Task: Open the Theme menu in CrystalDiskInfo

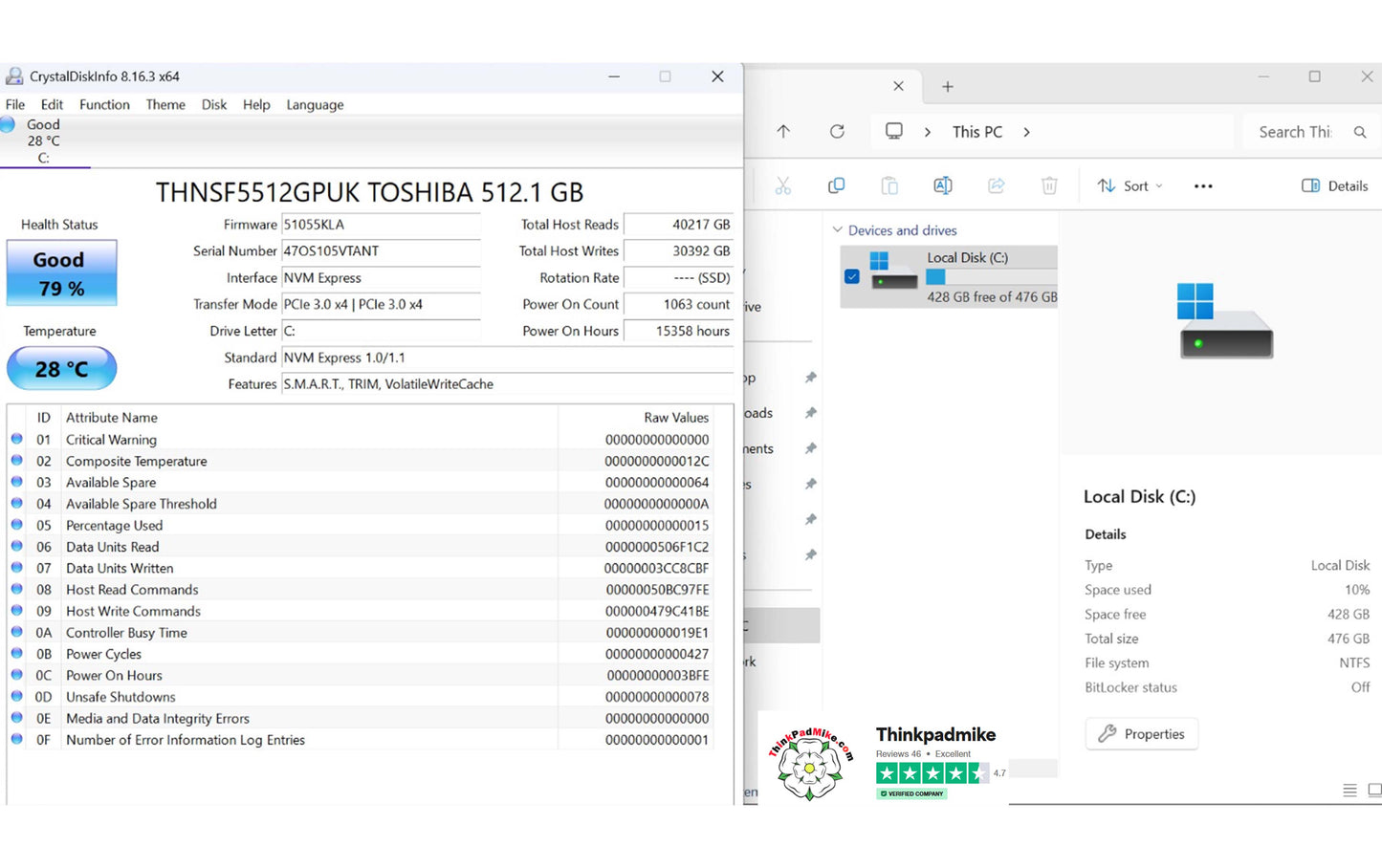Action: 165,104
